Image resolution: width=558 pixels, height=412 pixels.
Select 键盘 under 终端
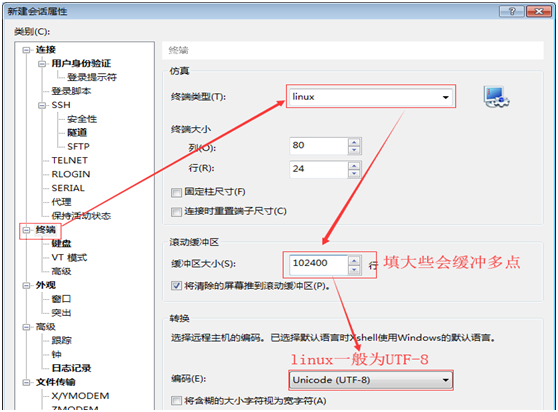coord(62,244)
